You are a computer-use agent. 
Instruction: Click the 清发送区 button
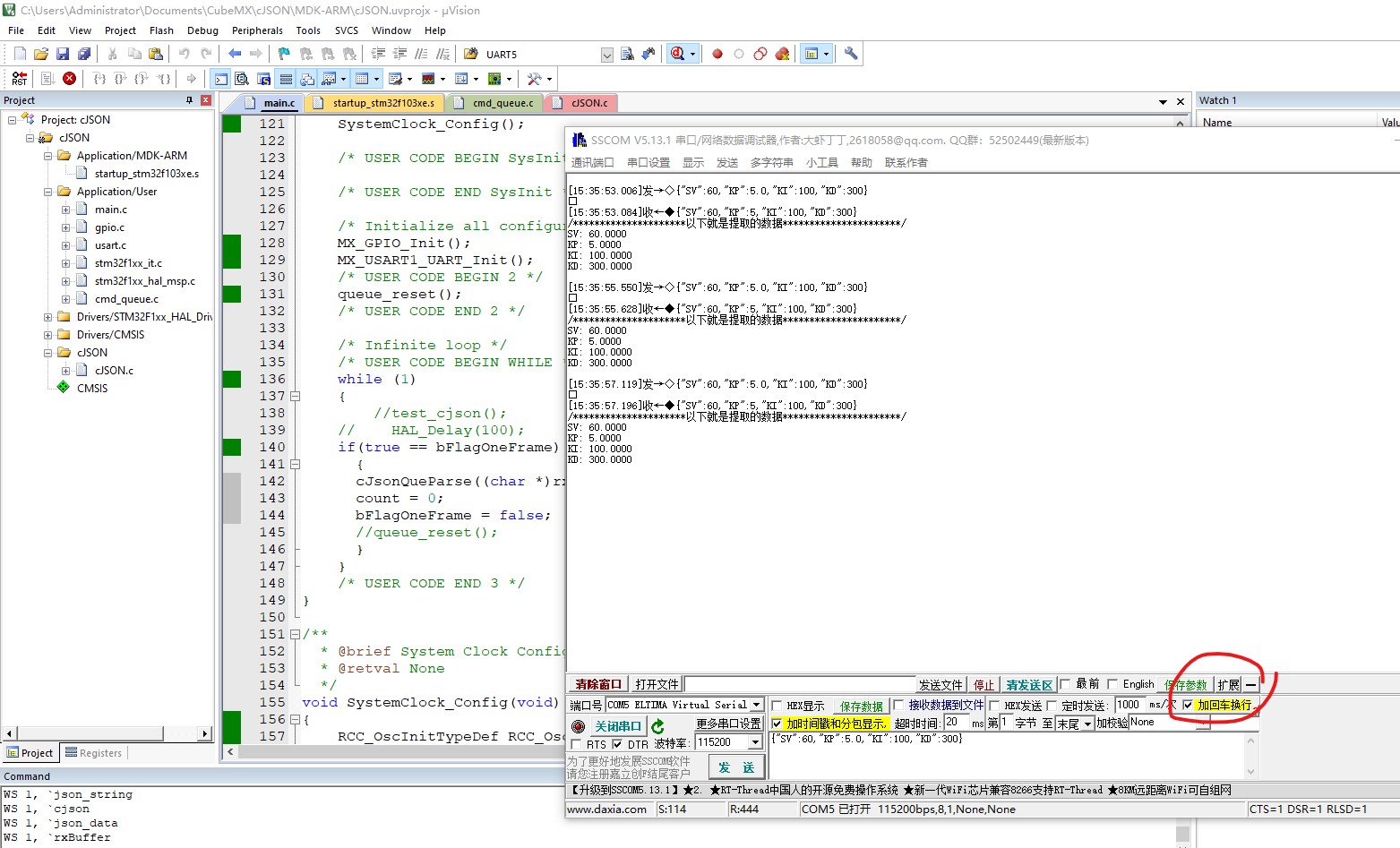1029,685
